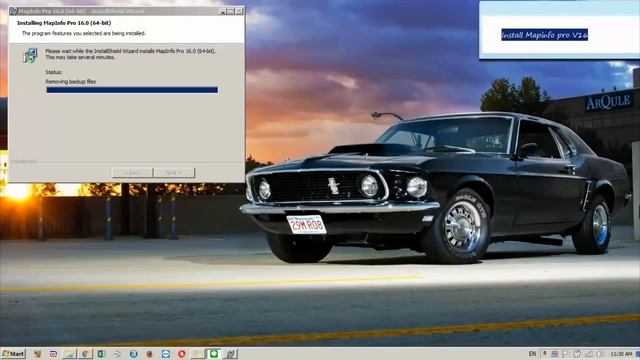Open the red round icon in taskbar
This screenshot has width=640, height=360.
tap(182, 354)
